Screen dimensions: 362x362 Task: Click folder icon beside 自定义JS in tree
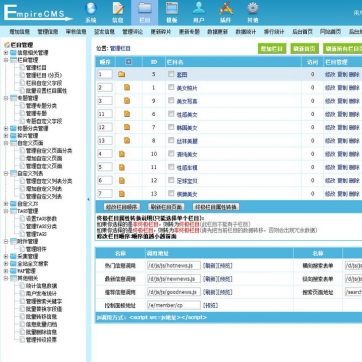pos(13,204)
